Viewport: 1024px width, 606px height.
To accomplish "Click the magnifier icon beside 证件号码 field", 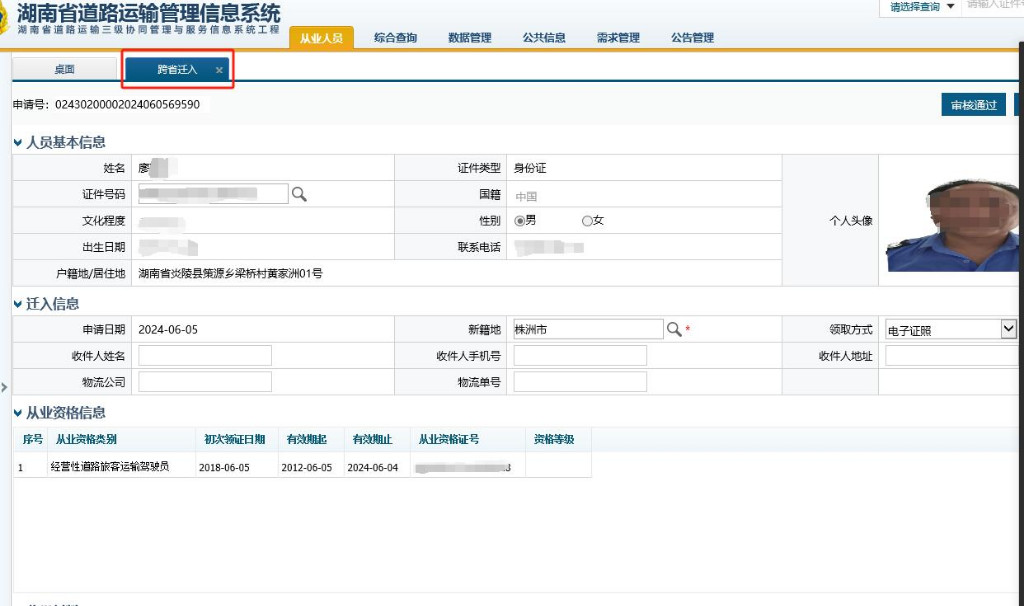I will pyautogui.click(x=299, y=194).
